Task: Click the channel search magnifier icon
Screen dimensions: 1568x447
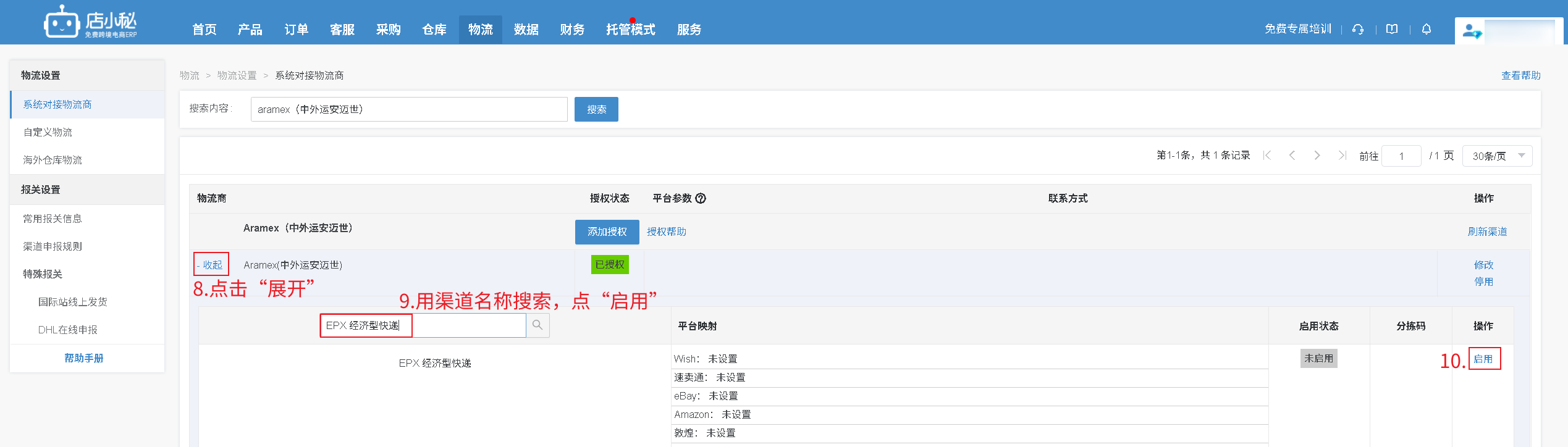Action: (x=537, y=325)
